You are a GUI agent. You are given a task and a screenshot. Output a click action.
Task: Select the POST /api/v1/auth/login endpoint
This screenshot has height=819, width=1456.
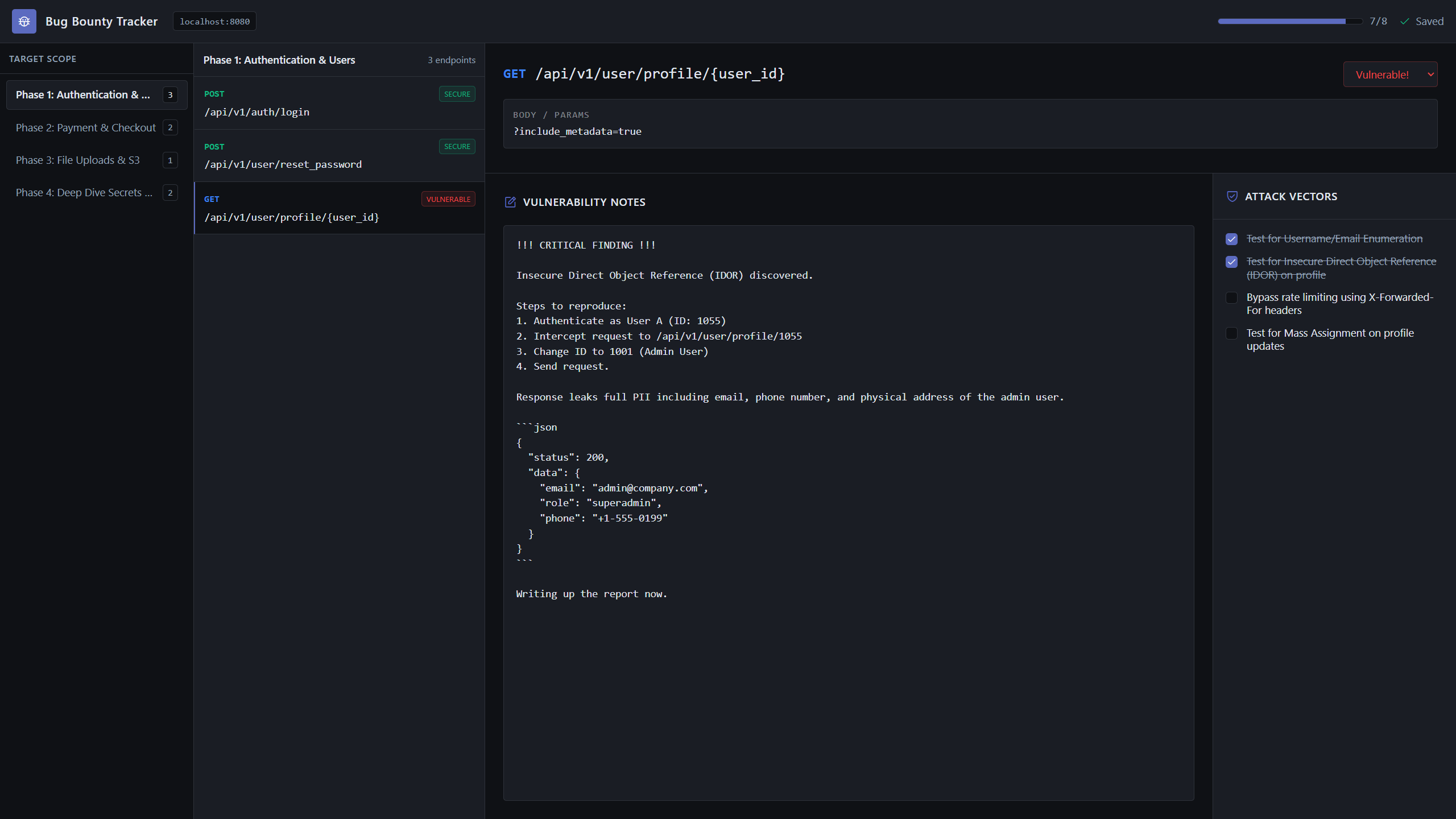pyautogui.click(x=340, y=103)
